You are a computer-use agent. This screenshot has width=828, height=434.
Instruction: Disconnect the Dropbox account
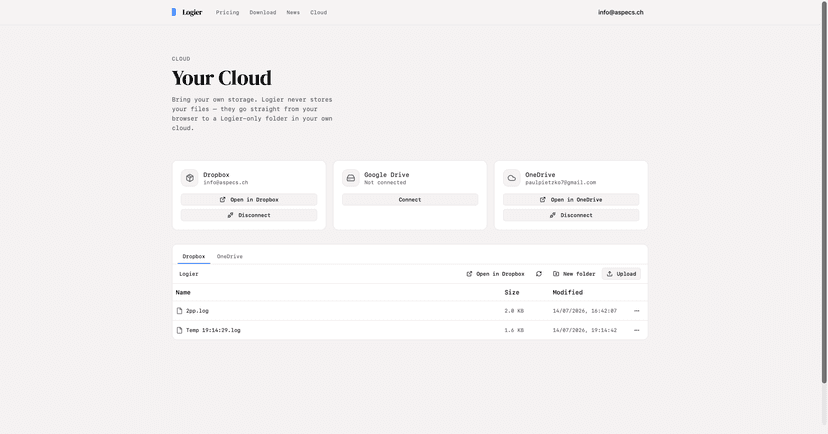(249, 215)
